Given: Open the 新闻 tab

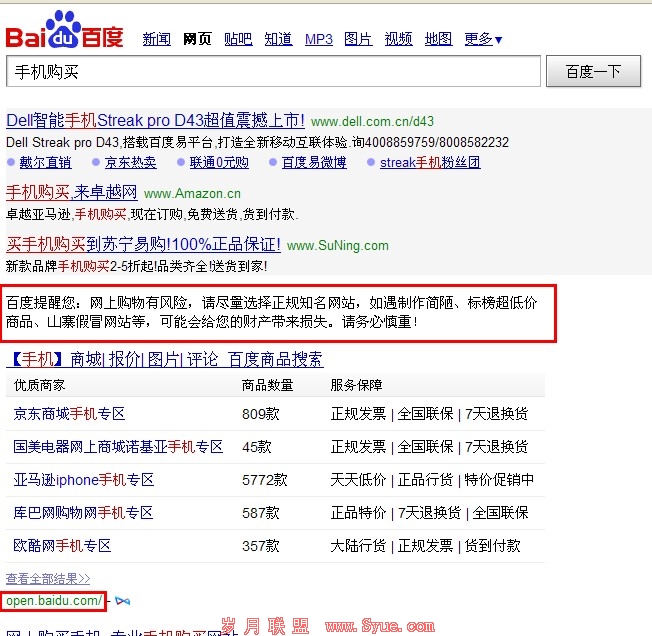Looking at the screenshot, I should (157, 39).
